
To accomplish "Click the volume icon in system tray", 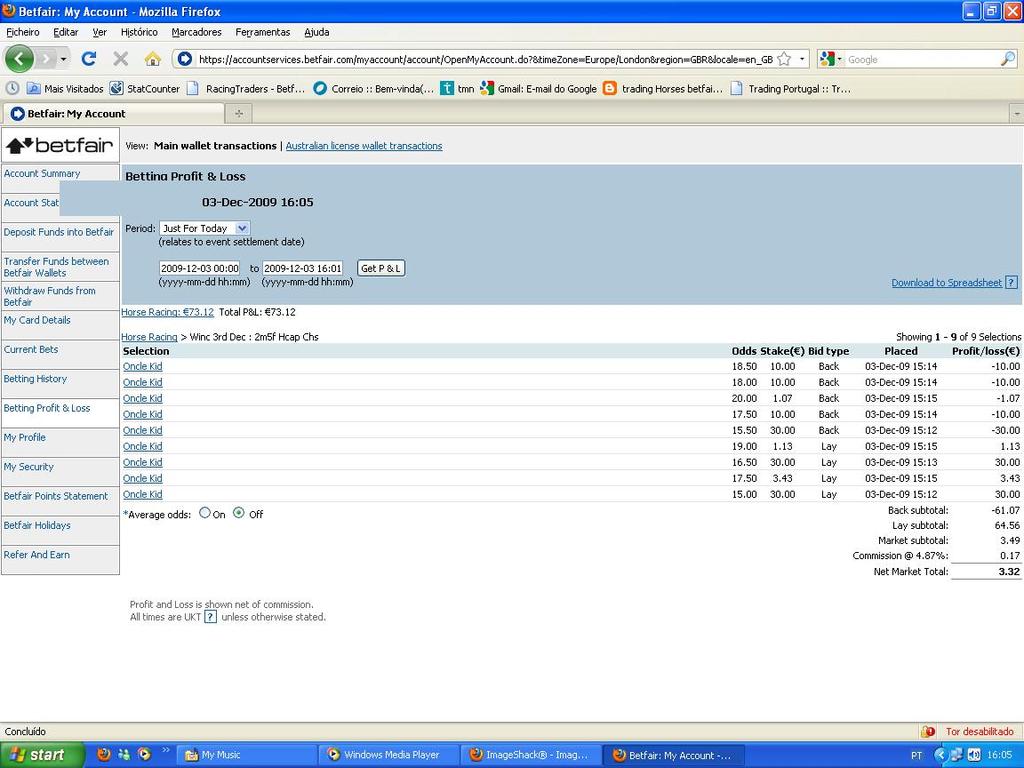I will coord(974,755).
